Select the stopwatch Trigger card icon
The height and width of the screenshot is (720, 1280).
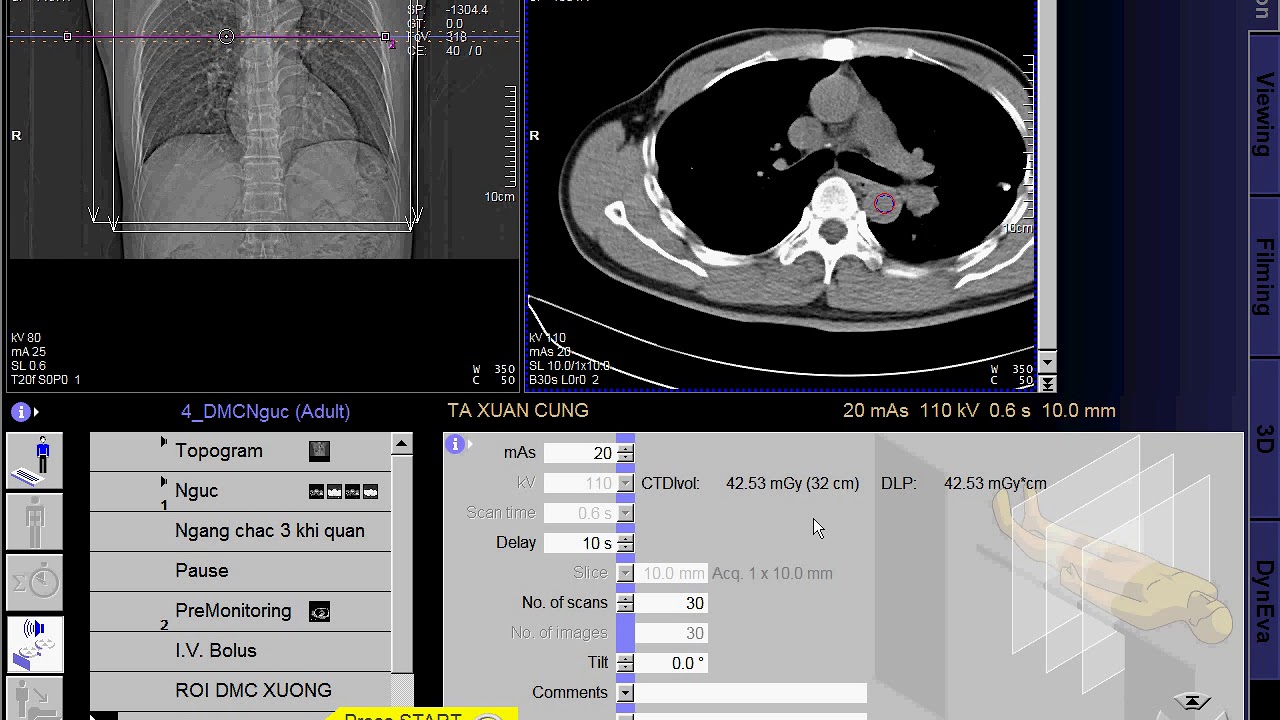pos(35,582)
